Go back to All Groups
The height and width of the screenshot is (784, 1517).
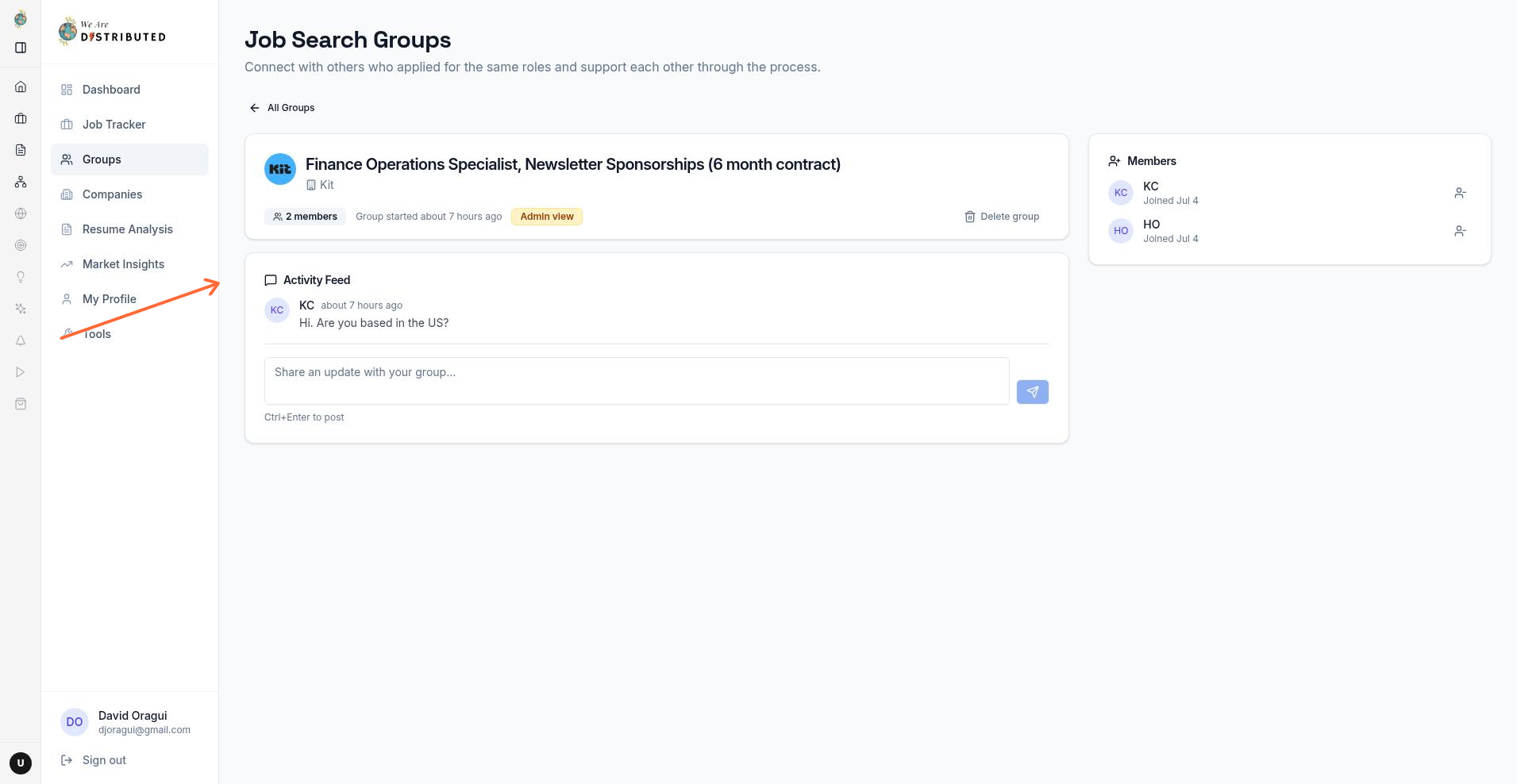[x=282, y=108]
